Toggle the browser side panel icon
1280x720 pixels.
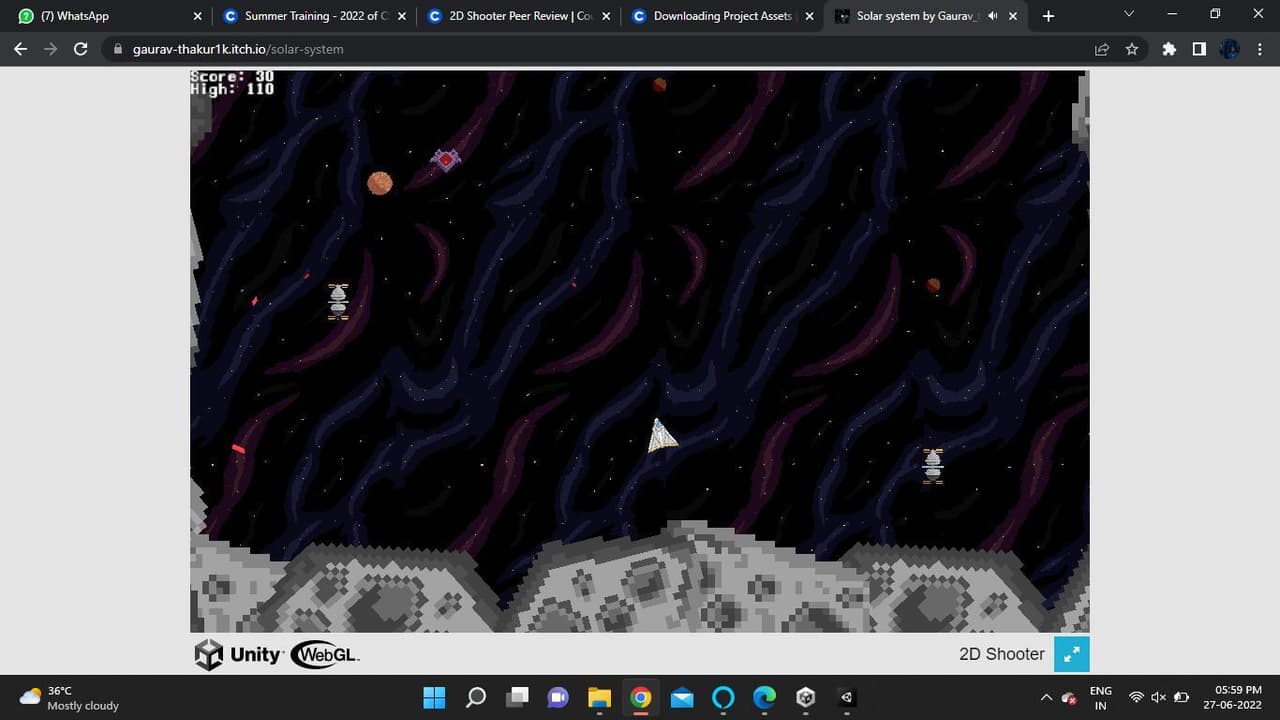tap(1199, 48)
